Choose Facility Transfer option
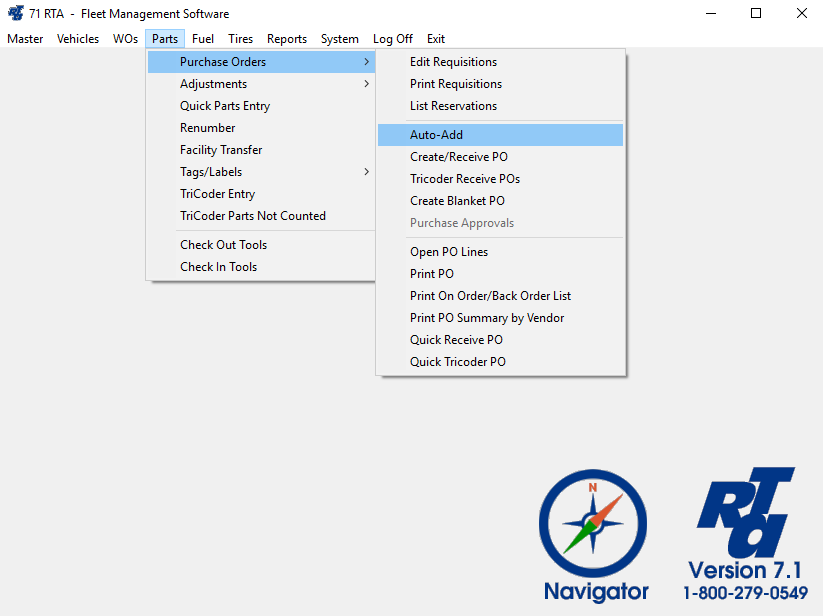 (x=221, y=150)
